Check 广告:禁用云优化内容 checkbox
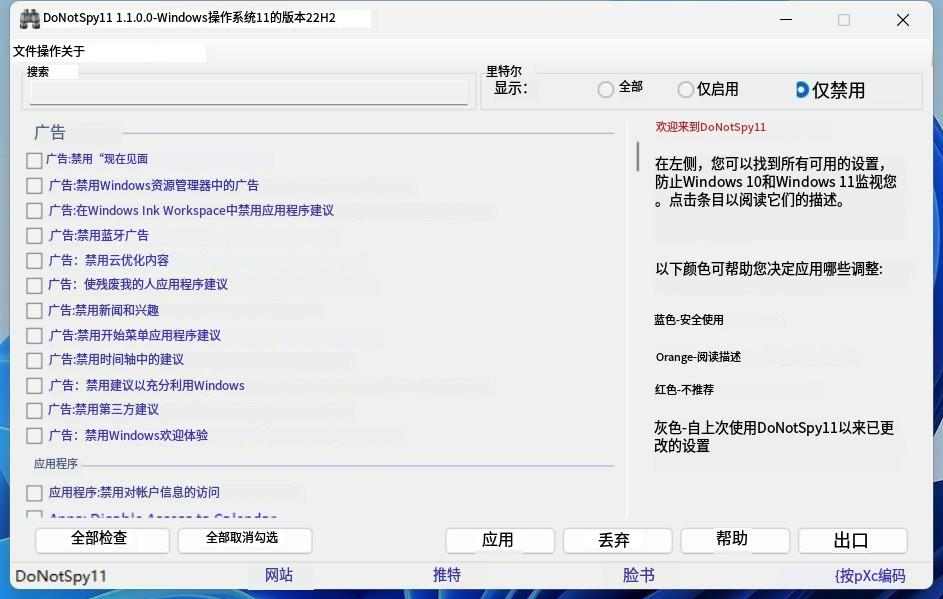The width and height of the screenshot is (943, 599). pyautogui.click(x=34, y=260)
